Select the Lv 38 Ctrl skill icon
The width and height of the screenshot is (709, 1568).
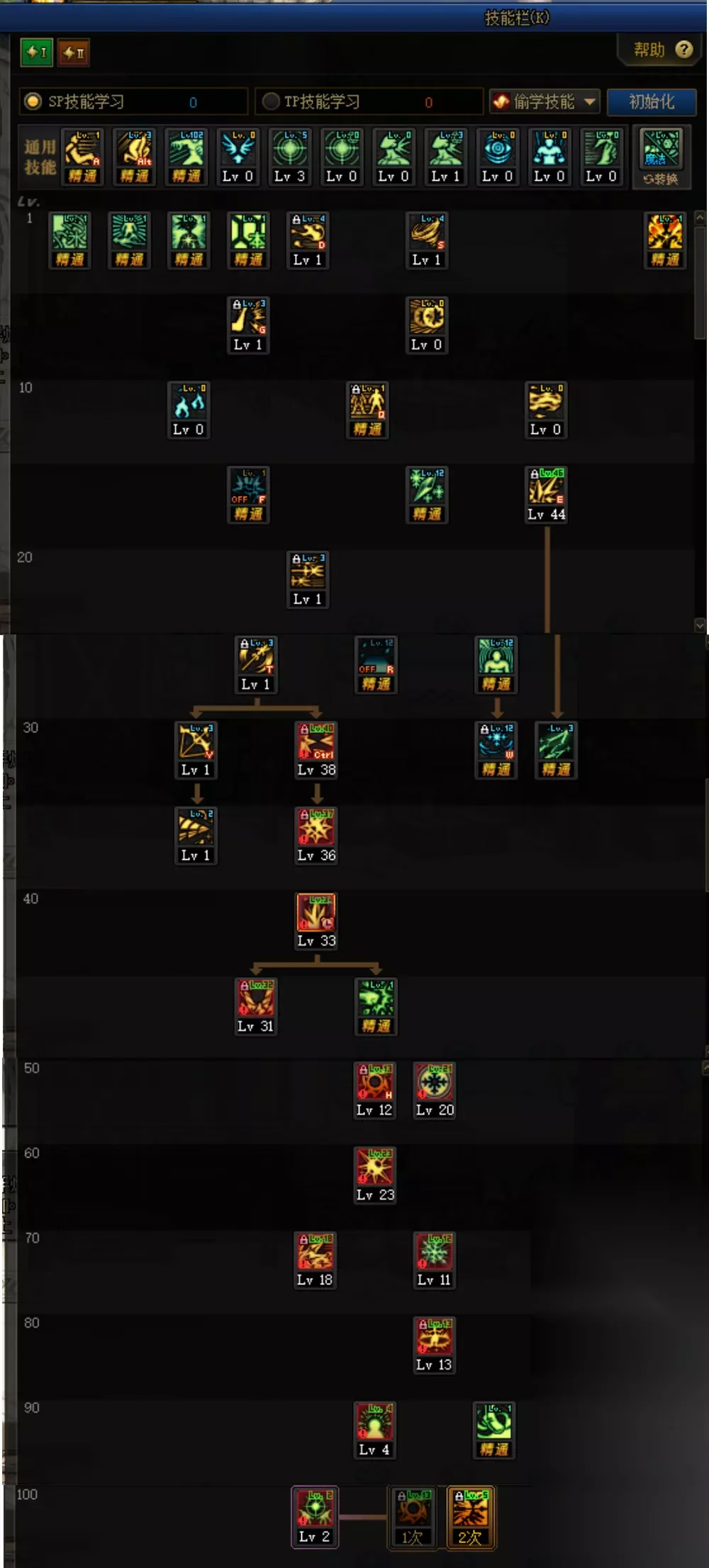316,741
